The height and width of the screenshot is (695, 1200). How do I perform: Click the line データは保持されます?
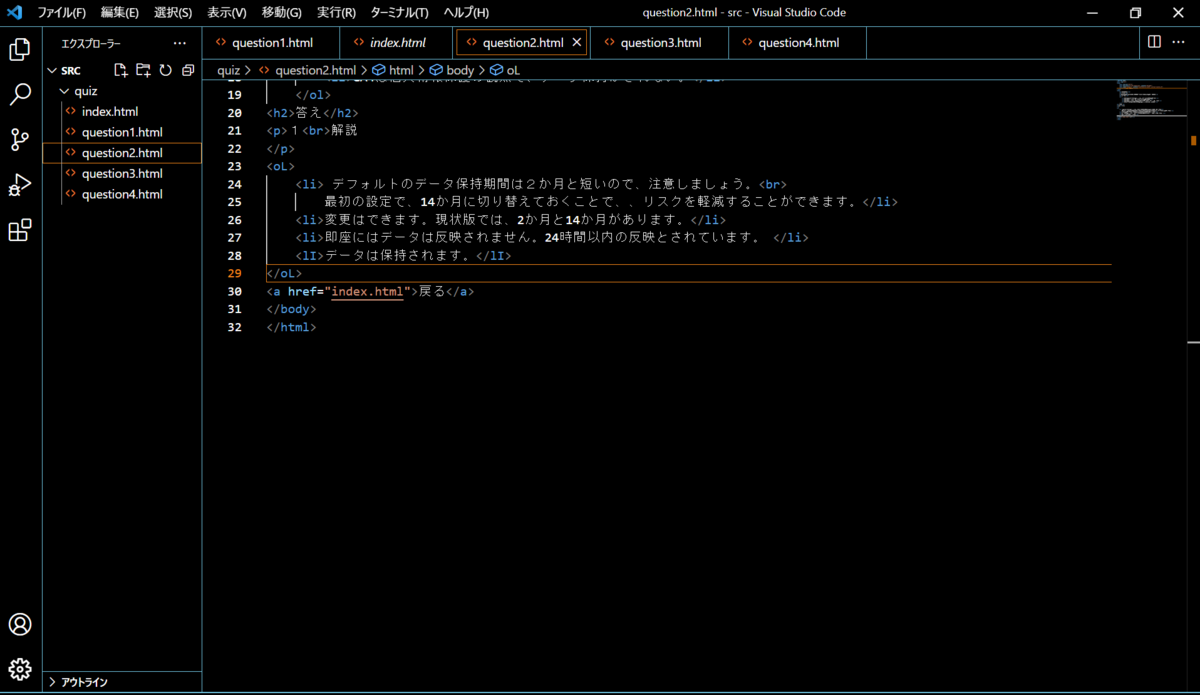pos(403,255)
